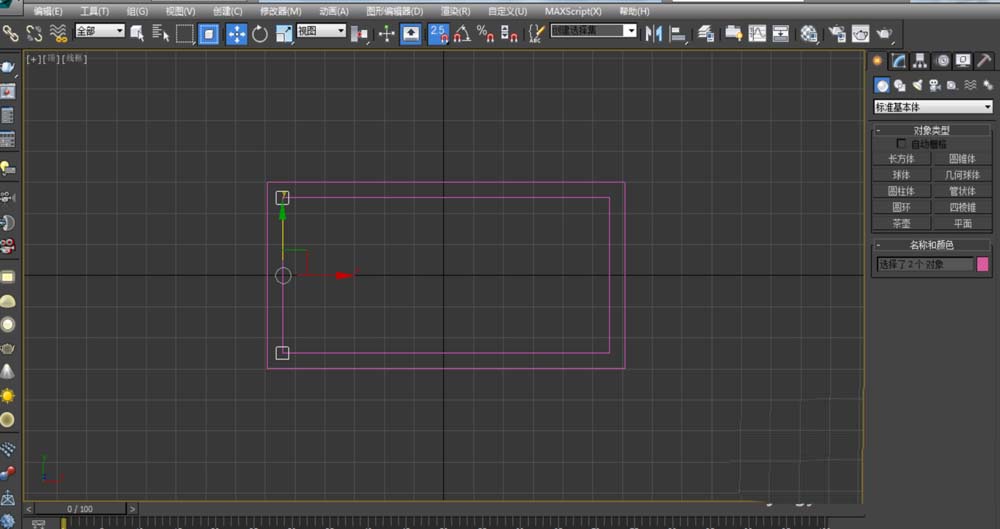Open the 全部 selection filter dropdown
The image size is (1000, 529).
point(100,32)
